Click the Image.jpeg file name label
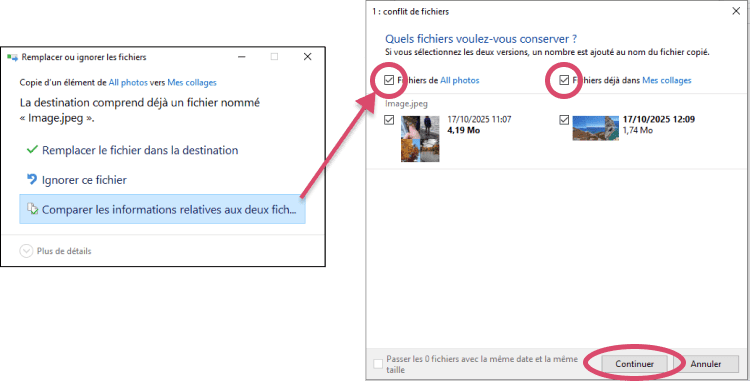This screenshot has height=381, width=750. pos(406,103)
